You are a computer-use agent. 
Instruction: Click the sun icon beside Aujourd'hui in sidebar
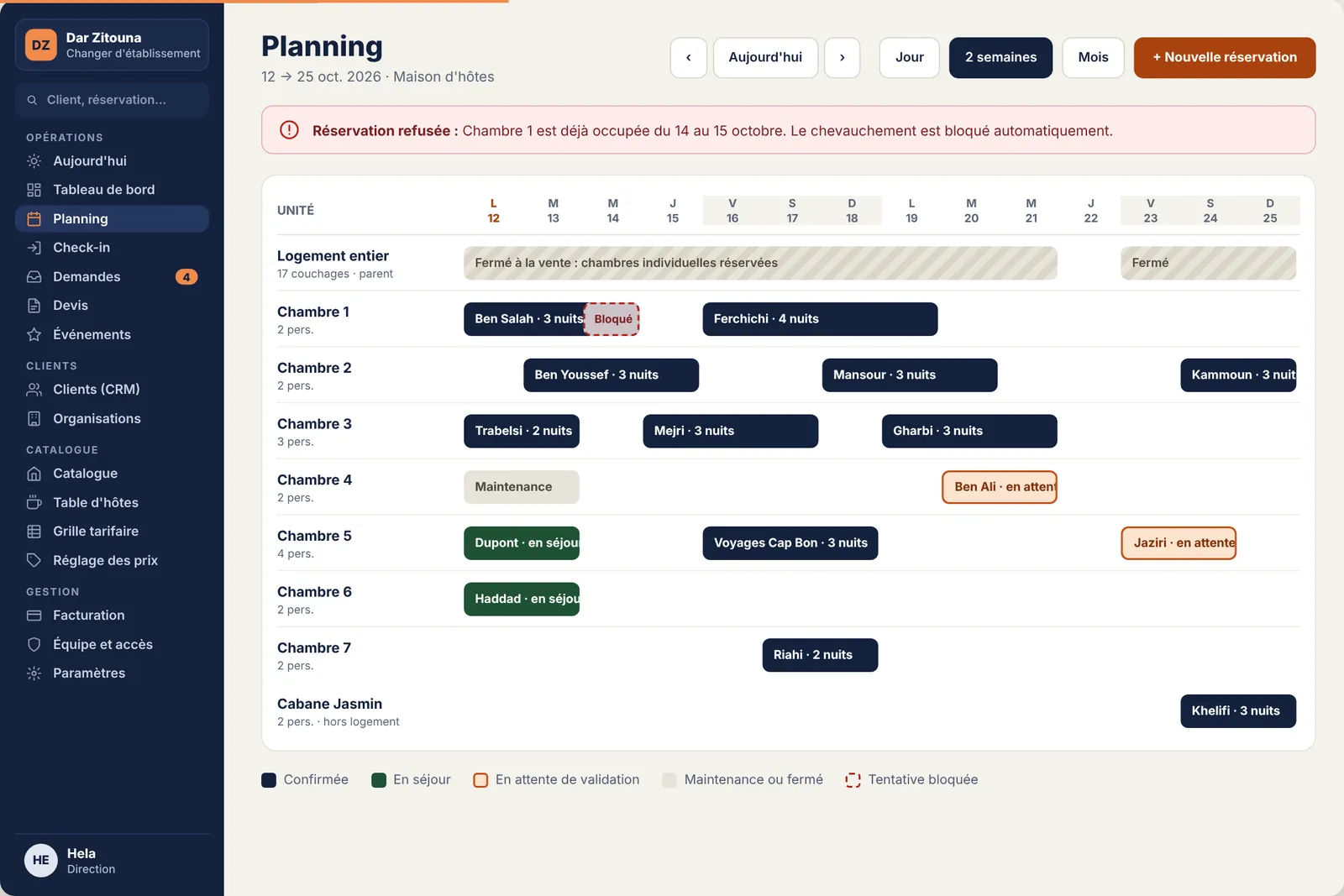tap(34, 161)
